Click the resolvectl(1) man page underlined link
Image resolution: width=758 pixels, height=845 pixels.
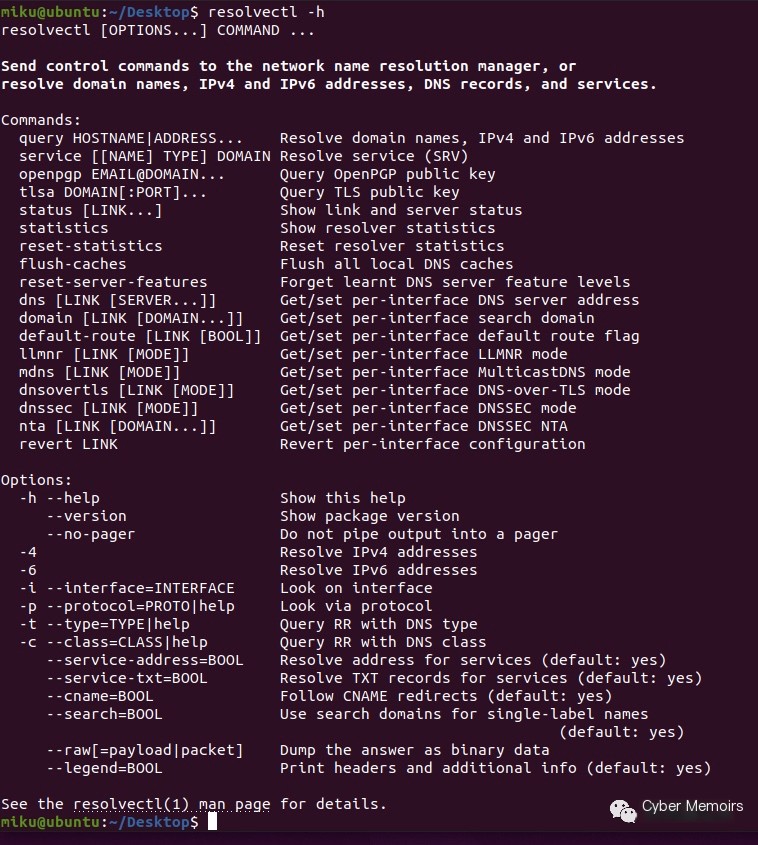pos(171,804)
